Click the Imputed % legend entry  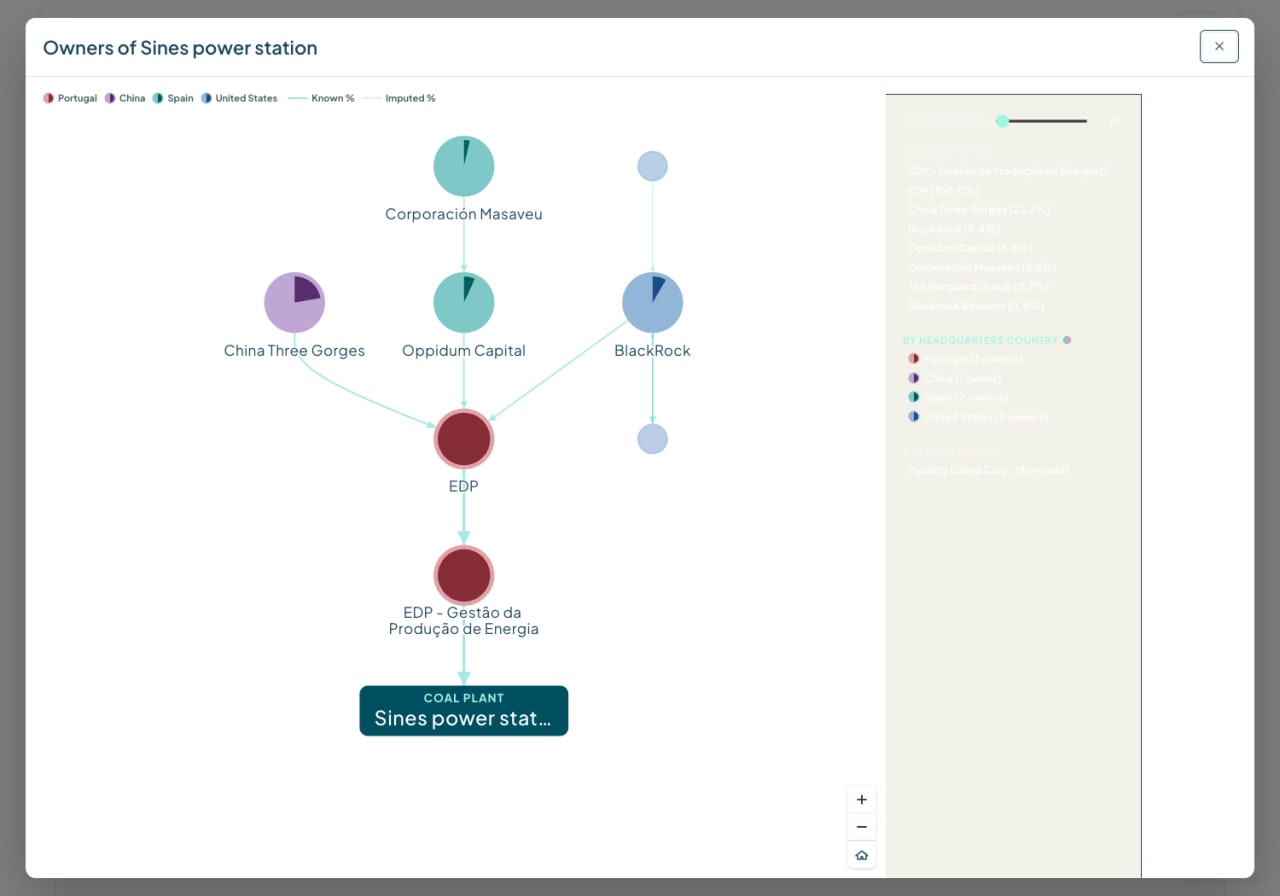click(399, 98)
